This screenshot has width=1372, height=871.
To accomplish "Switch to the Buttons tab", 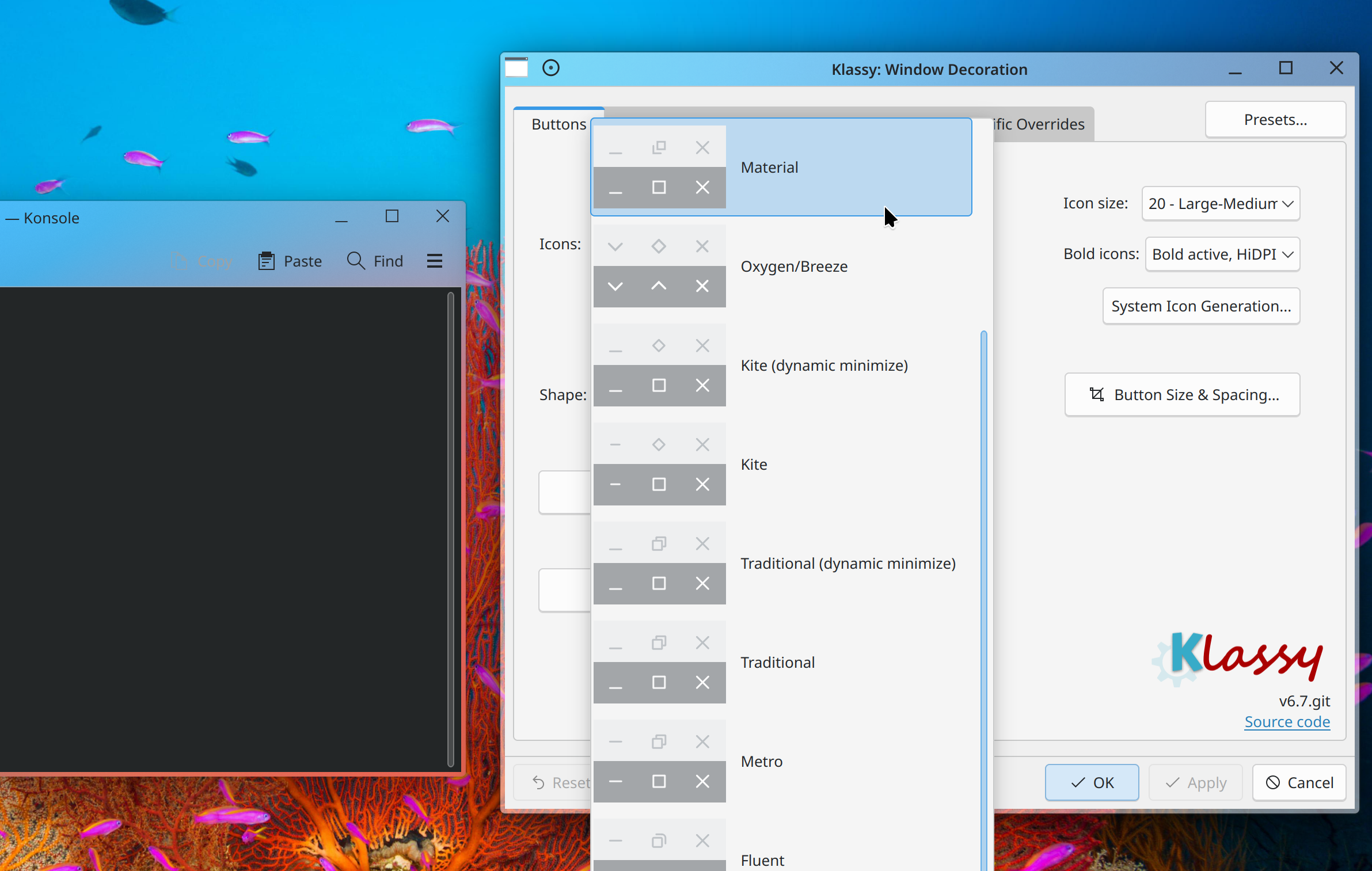I will click(x=558, y=124).
